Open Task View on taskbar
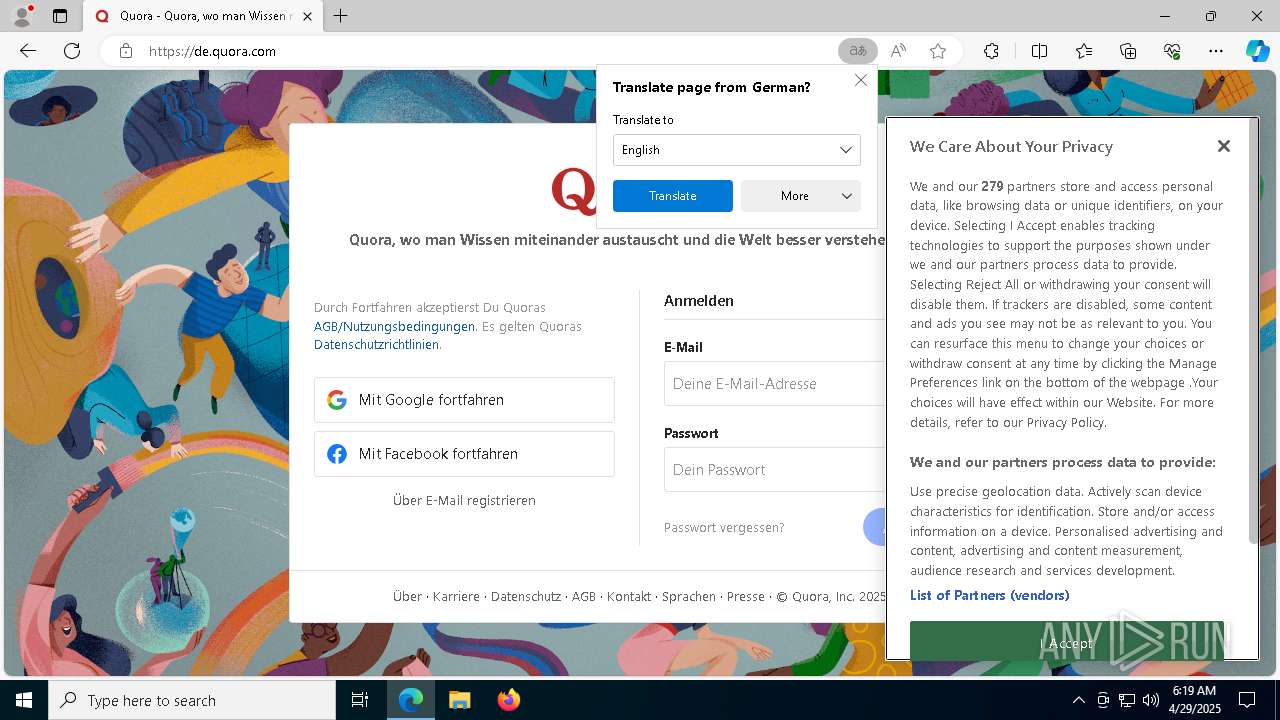The height and width of the screenshot is (720, 1280). click(x=360, y=700)
